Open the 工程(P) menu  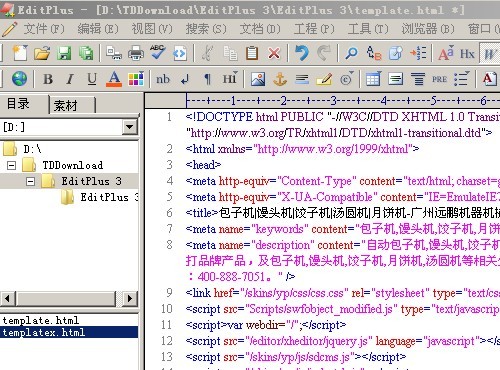tap(314, 29)
